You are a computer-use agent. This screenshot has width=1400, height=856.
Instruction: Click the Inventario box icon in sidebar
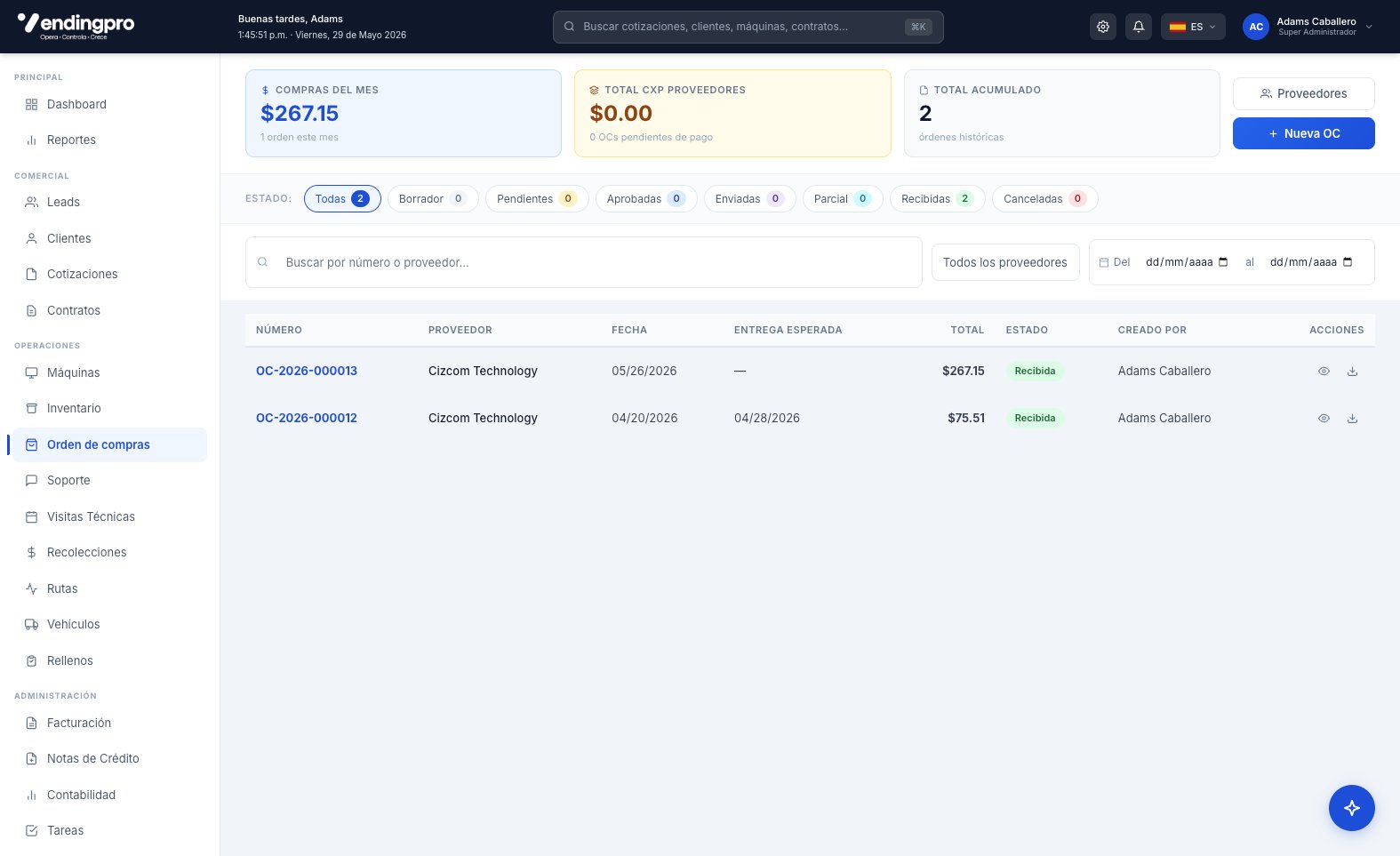(31, 409)
